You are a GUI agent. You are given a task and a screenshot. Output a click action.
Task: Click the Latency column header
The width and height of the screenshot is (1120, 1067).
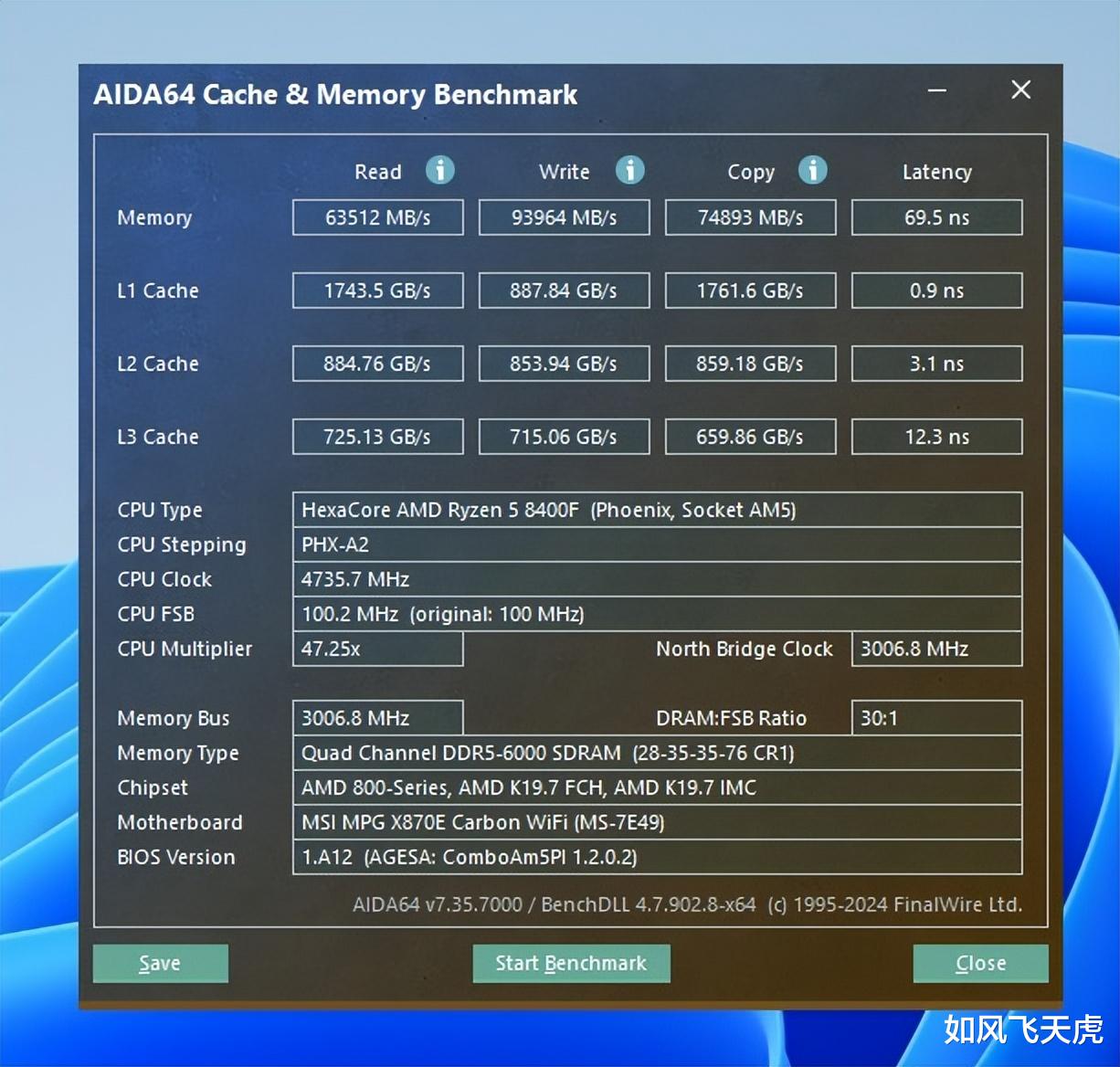coord(937,172)
